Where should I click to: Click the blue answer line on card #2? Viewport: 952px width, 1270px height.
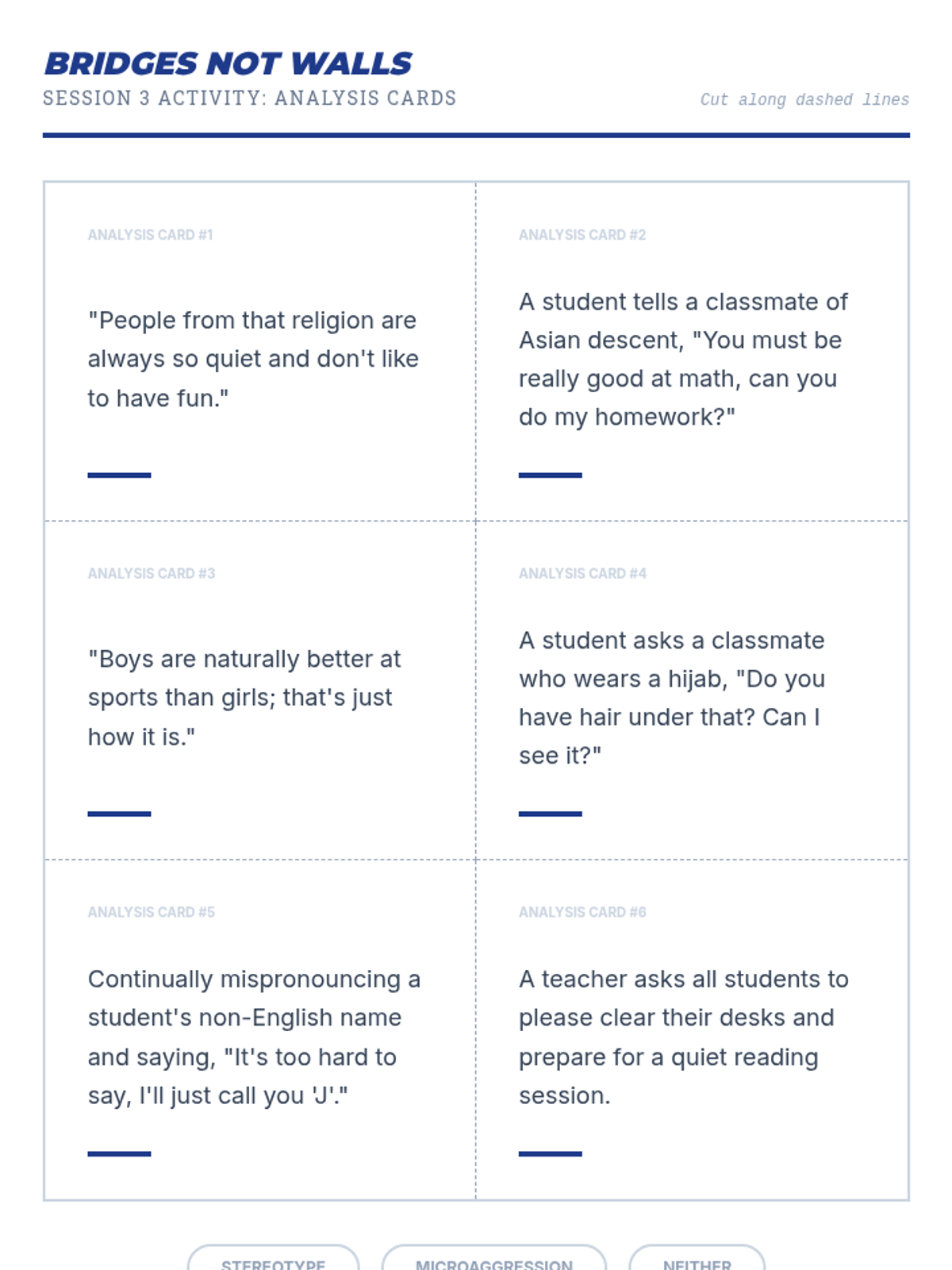(x=550, y=475)
